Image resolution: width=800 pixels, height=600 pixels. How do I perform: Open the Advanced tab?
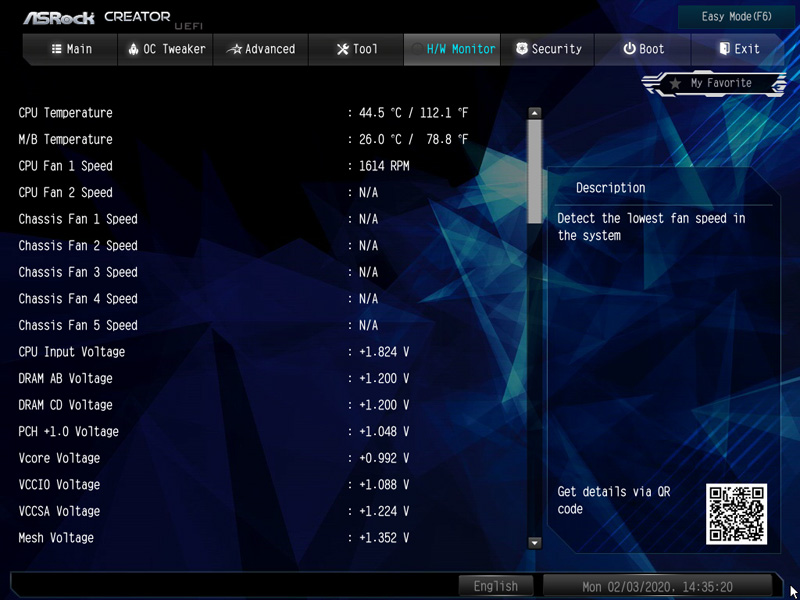click(261, 49)
